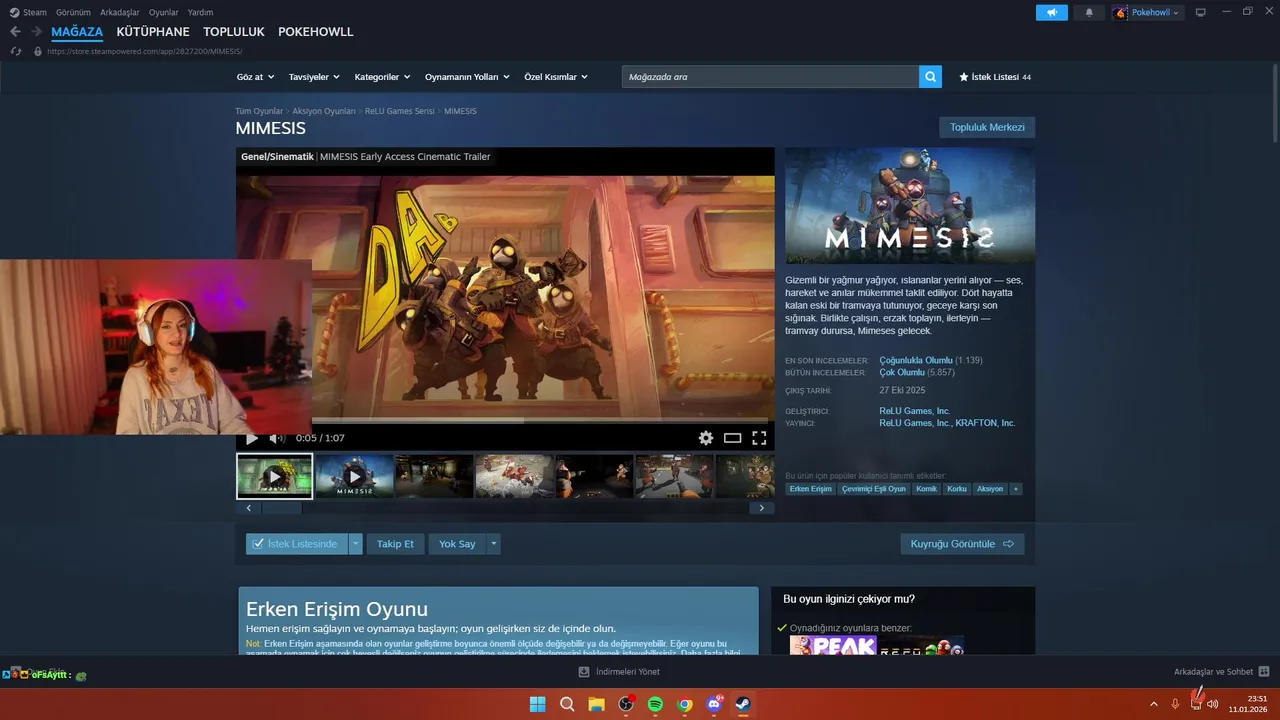
Task: Switch to the TOPLULUK tab
Action: tap(234, 32)
